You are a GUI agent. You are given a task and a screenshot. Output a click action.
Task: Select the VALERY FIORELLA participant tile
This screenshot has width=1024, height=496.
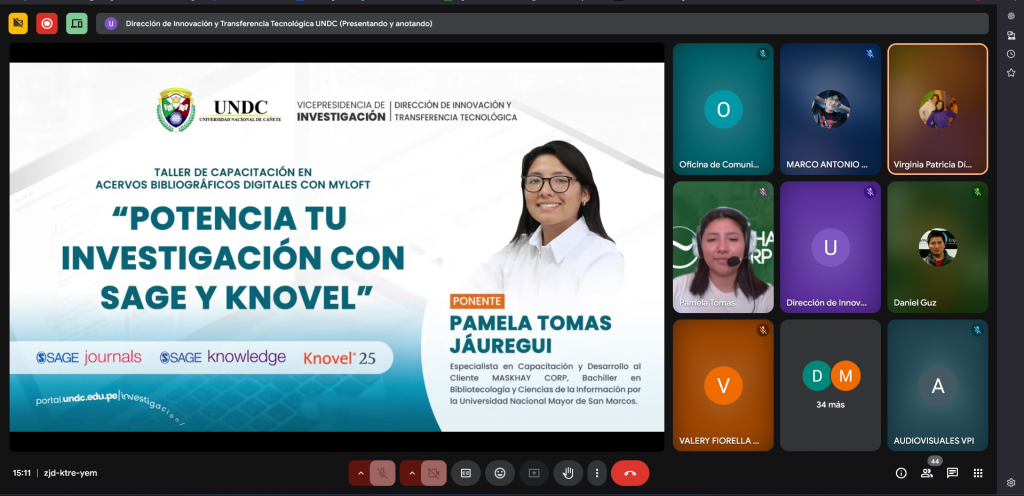coord(723,385)
